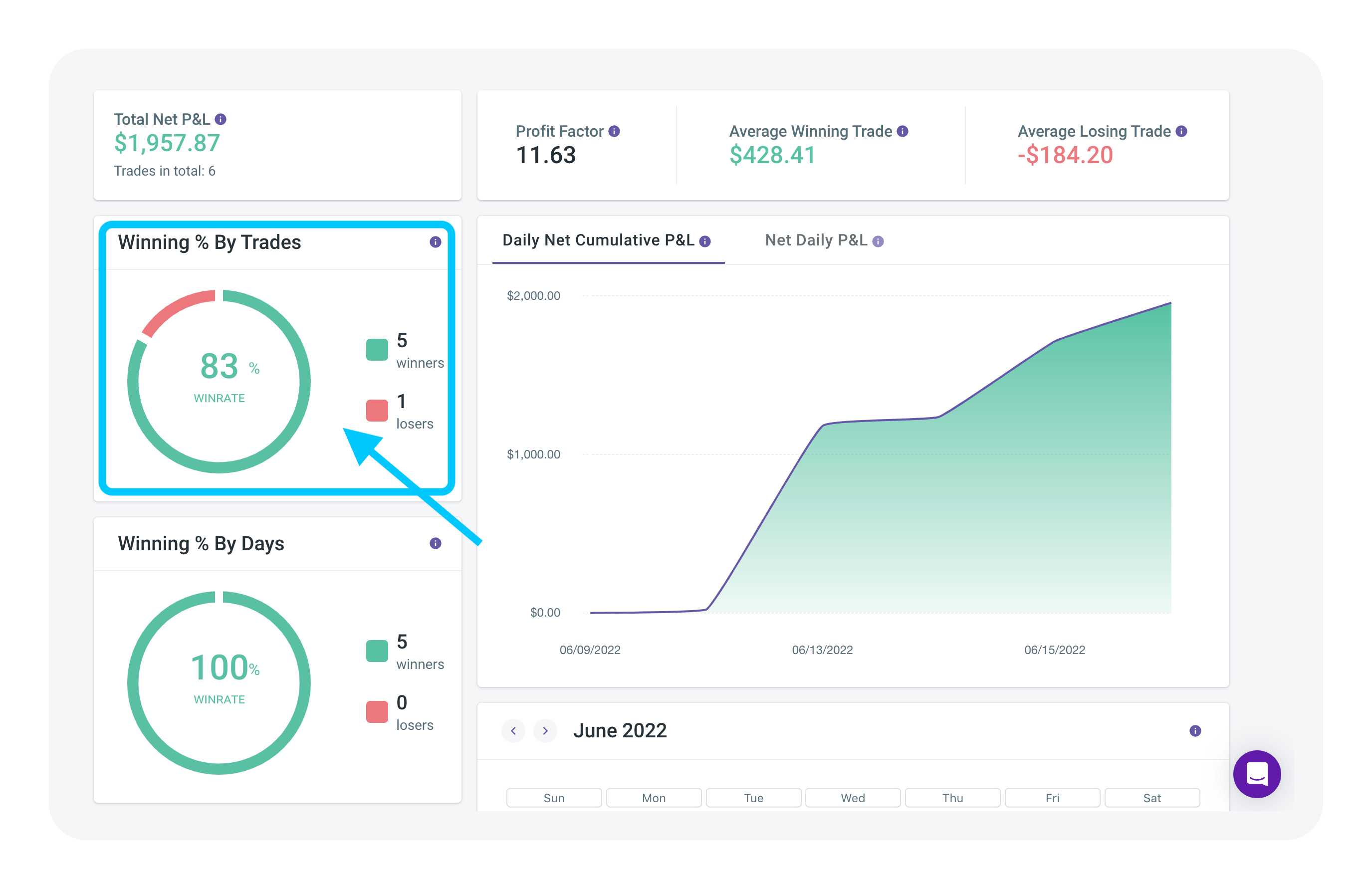Click green winners swatch in Trades legend
Image resolution: width=1372 pixels, height=889 pixels.
(x=377, y=350)
